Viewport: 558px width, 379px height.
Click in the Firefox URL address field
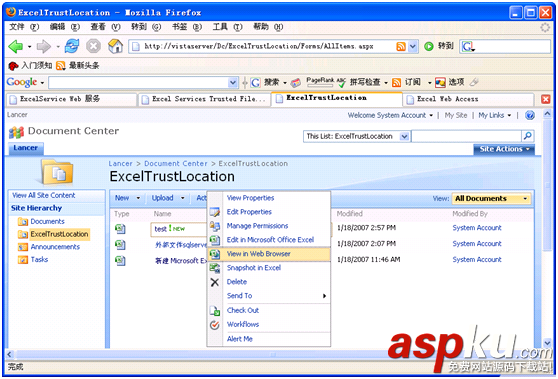(x=268, y=47)
